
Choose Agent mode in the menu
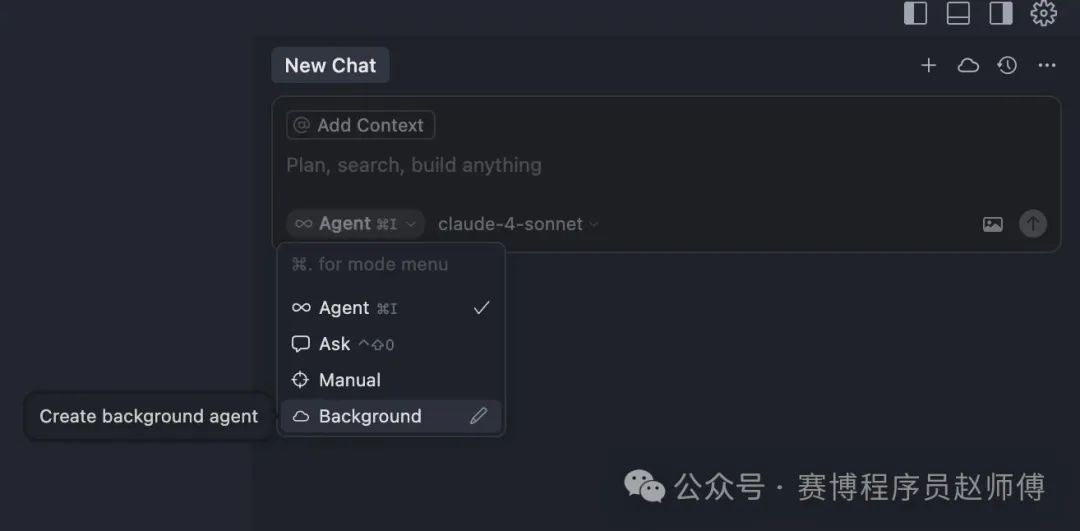pyautogui.click(x=391, y=308)
